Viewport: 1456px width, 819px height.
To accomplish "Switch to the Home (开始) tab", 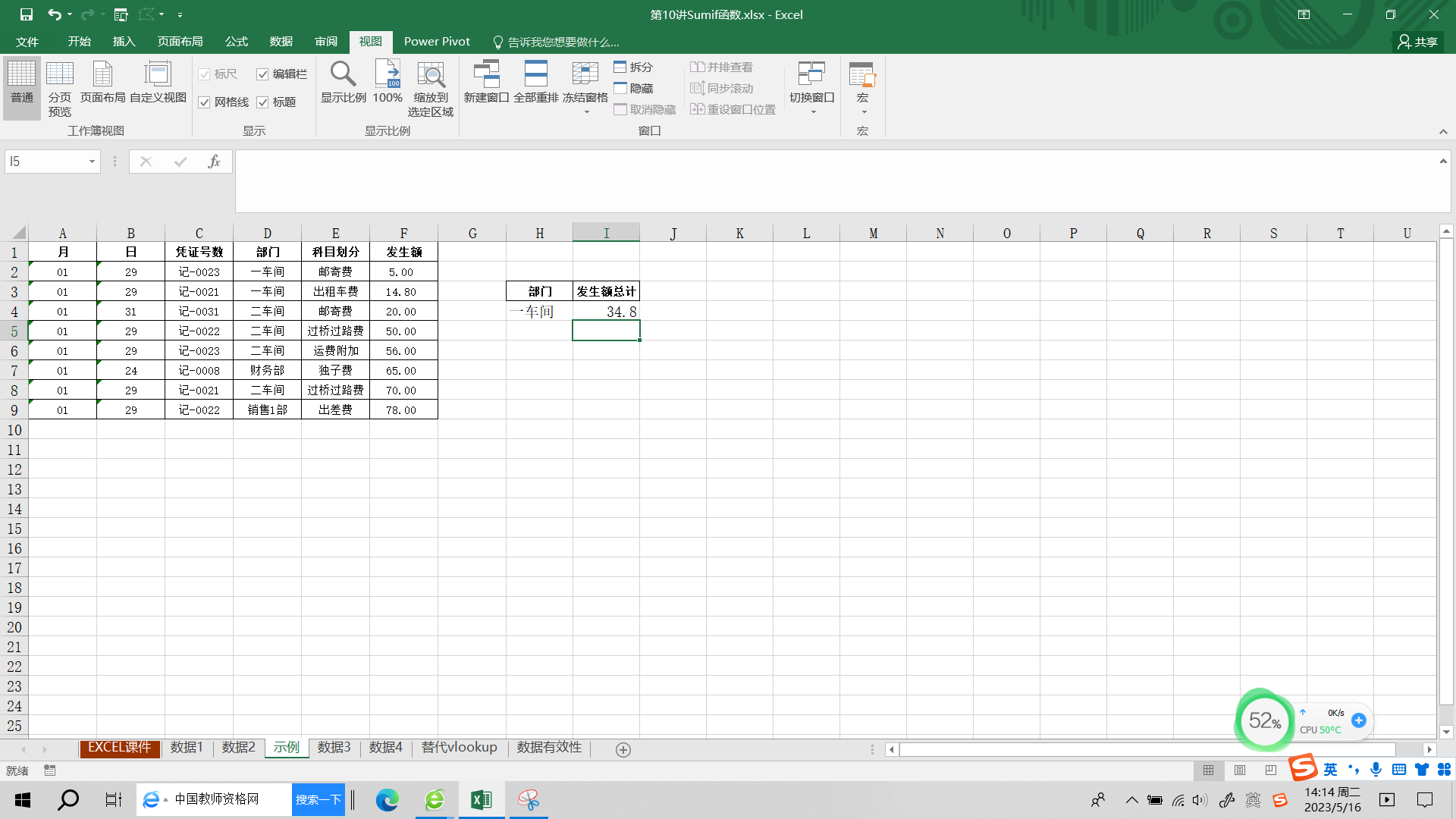I will click(x=79, y=42).
